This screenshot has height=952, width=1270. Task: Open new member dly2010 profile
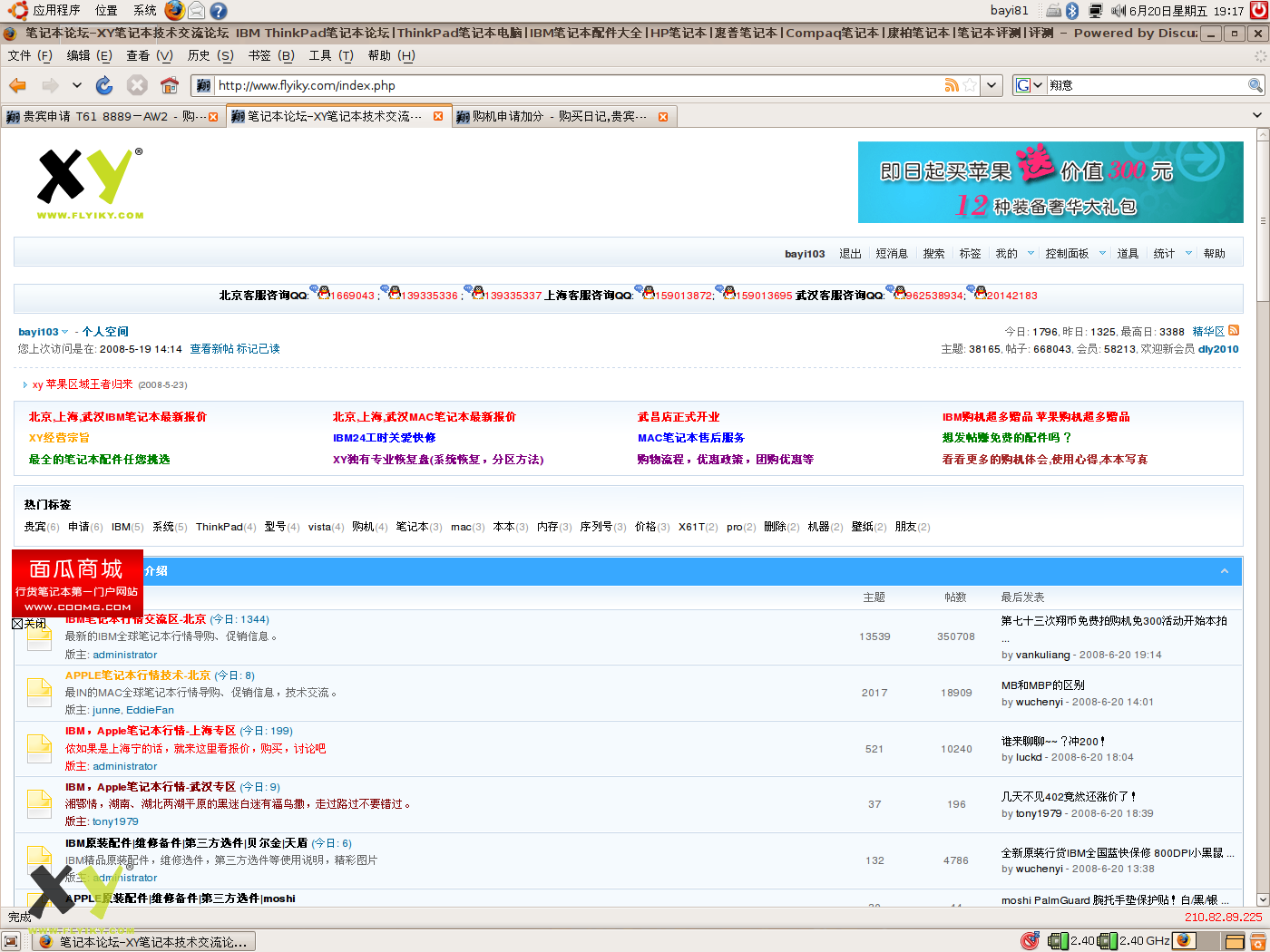pos(1218,349)
